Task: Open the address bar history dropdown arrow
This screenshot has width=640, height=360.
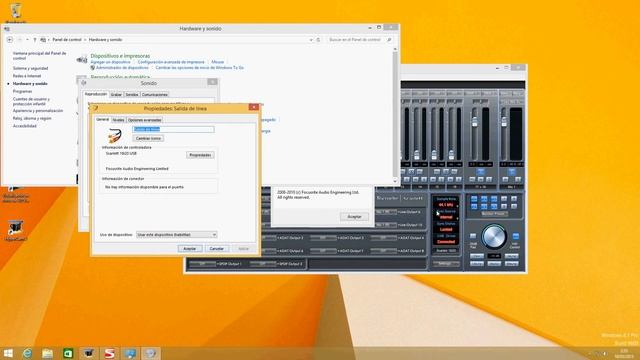Action: [x=311, y=40]
